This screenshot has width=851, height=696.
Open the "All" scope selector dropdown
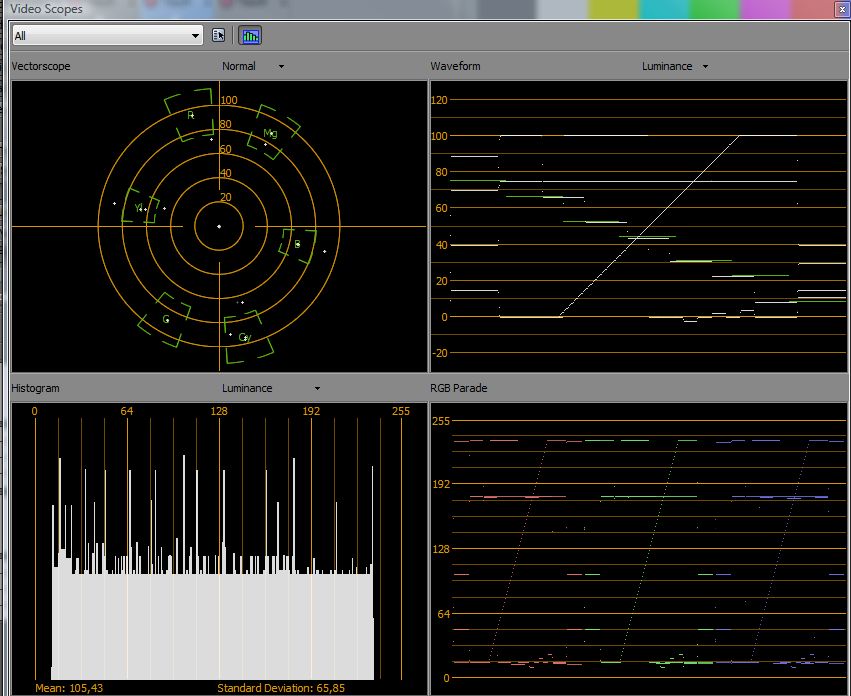point(107,36)
